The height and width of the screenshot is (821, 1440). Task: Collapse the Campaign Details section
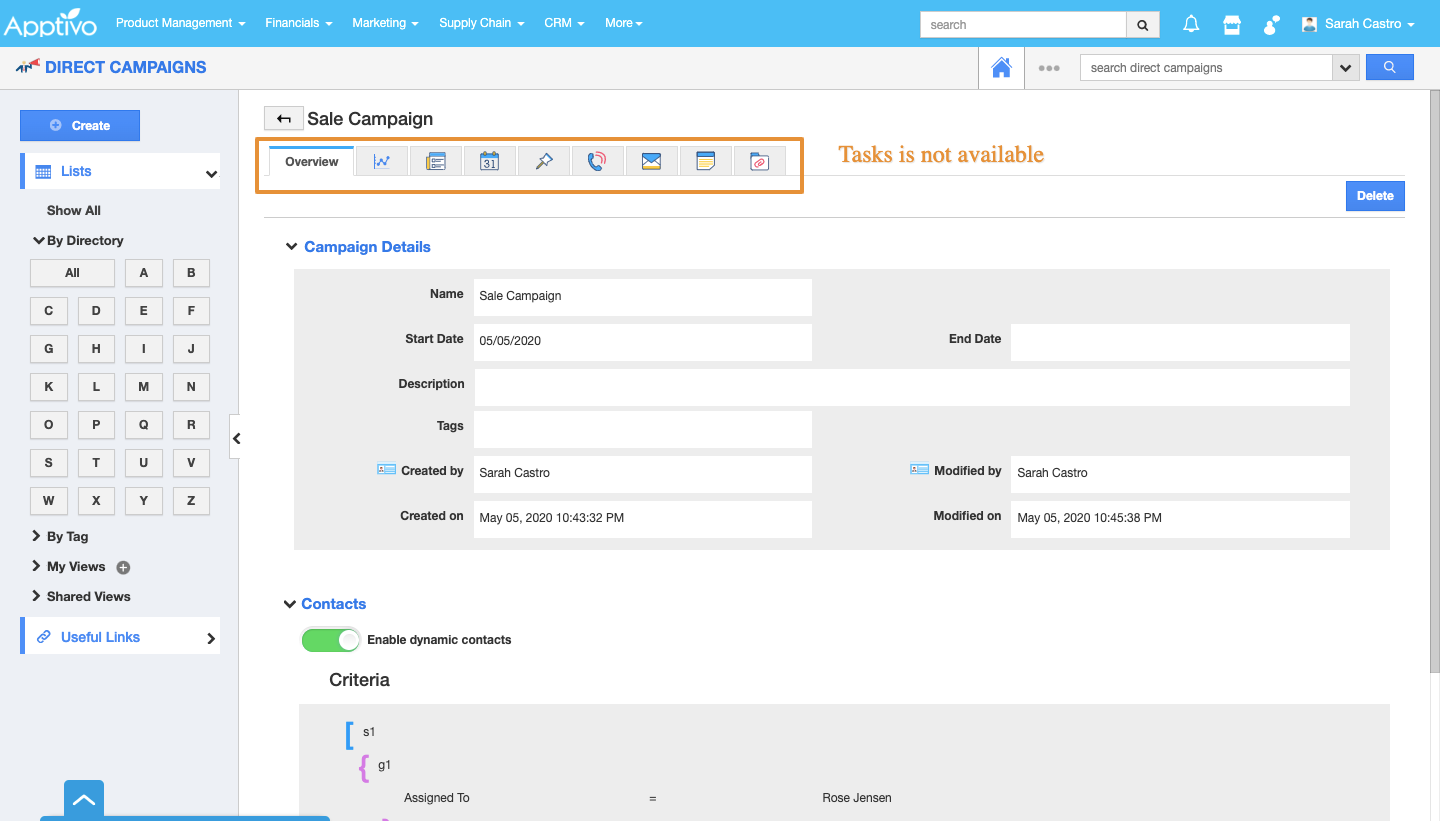292,247
